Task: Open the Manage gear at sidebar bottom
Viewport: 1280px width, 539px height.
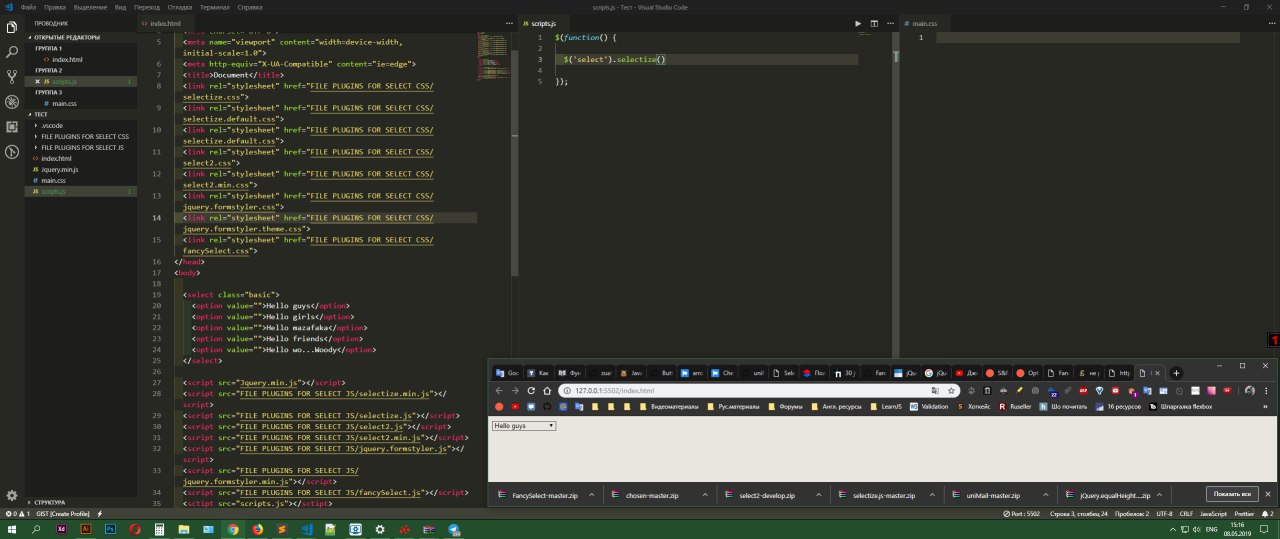Action: [x=12, y=495]
